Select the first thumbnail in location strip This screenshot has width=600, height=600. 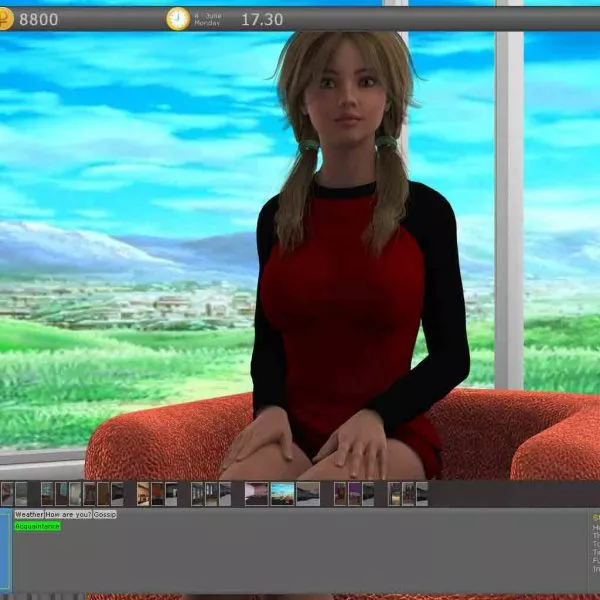pos(7,493)
